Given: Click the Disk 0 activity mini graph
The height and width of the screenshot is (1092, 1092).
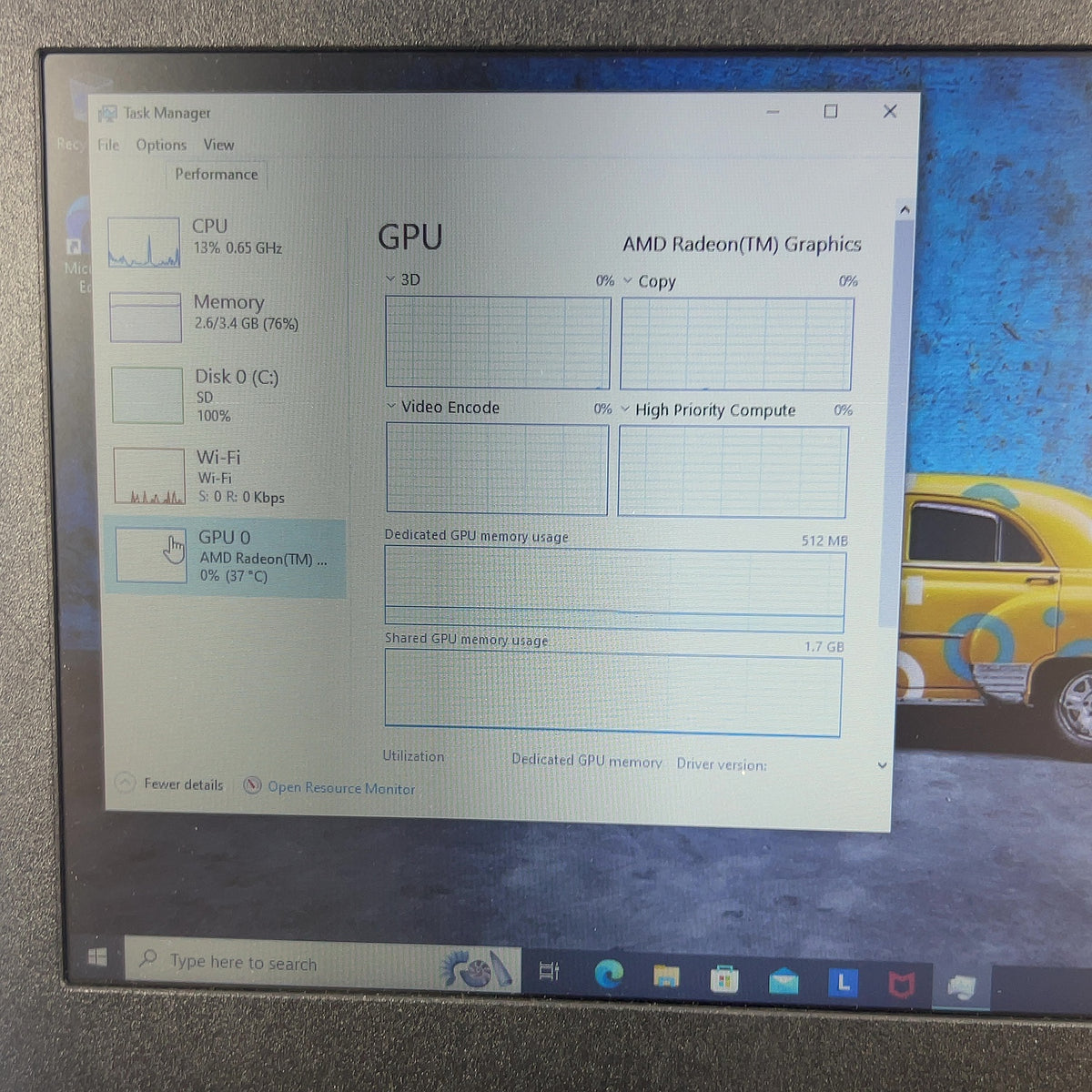Looking at the screenshot, I should coord(147,395).
